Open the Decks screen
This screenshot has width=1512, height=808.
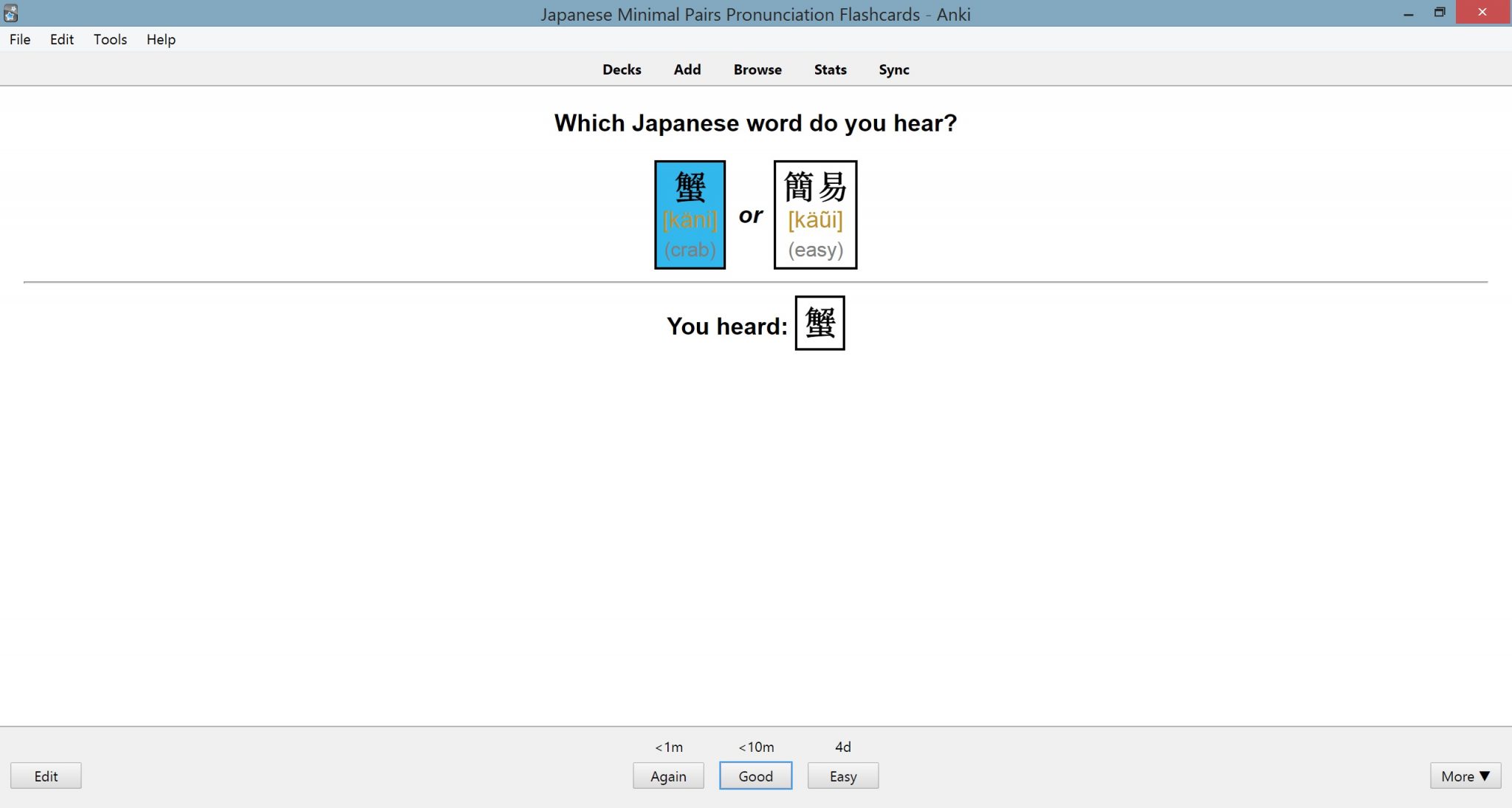click(x=622, y=69)
